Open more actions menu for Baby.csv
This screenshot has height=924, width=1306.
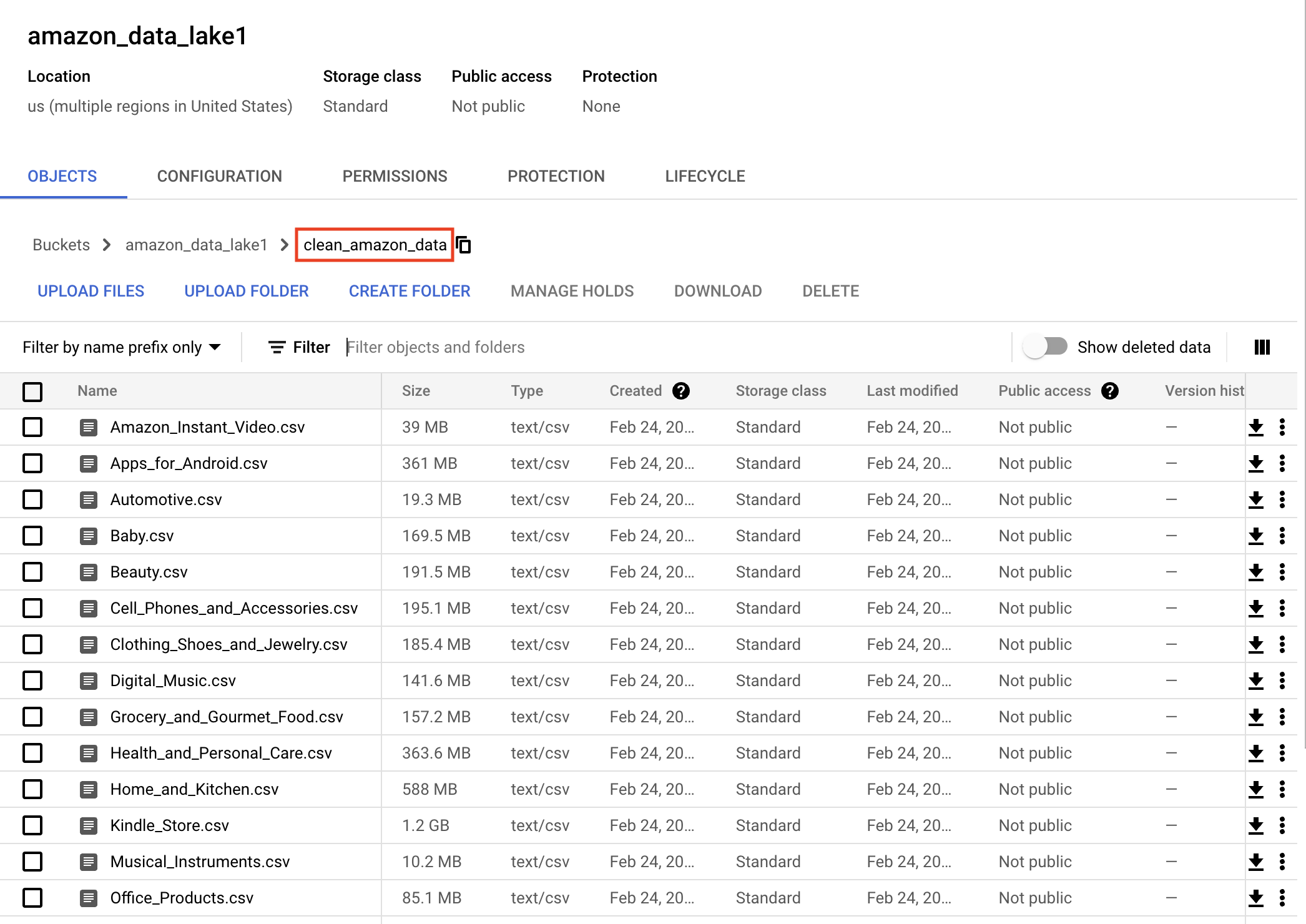pyautogui.click(x=1282, y=536)
